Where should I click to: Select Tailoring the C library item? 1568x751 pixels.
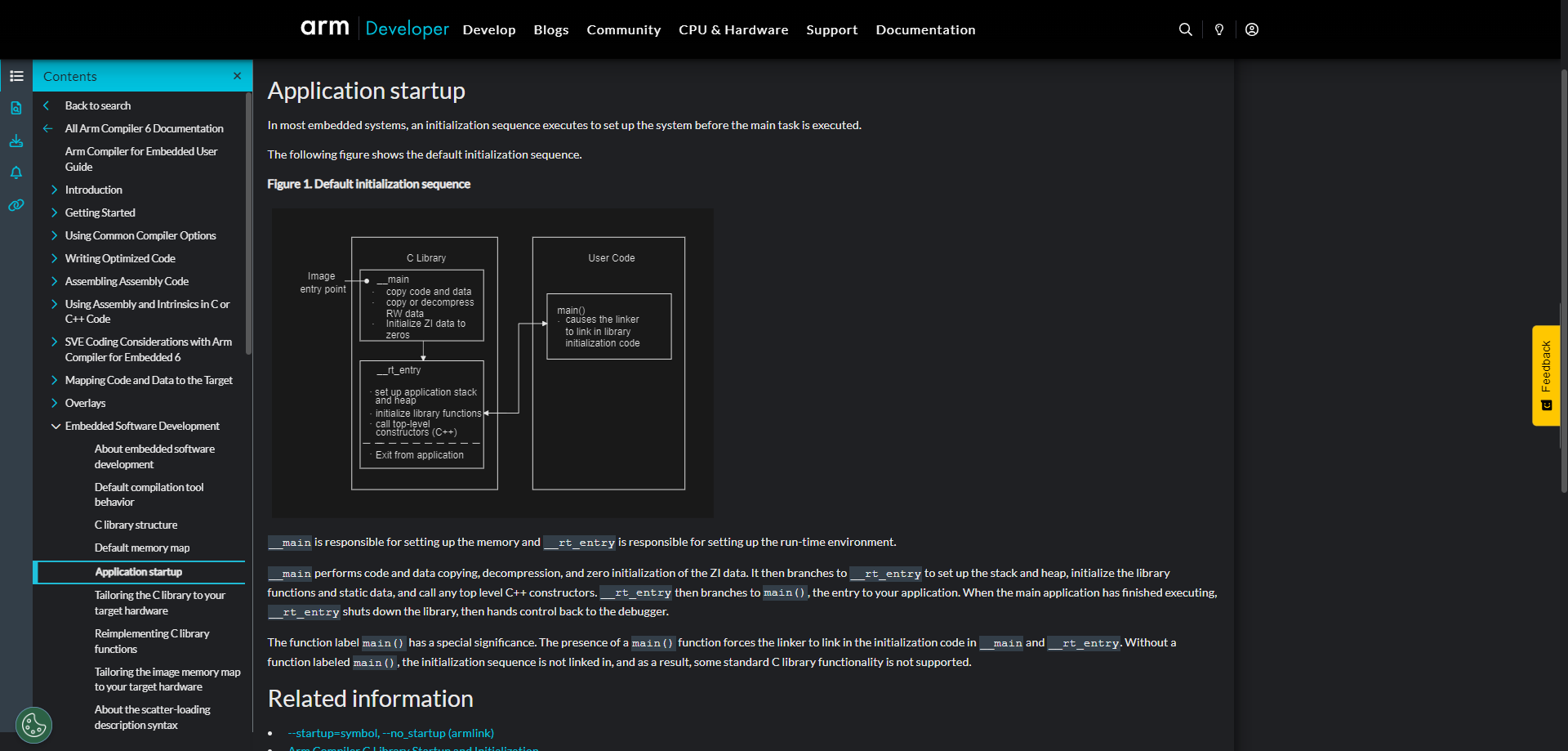tap(160, 603)
